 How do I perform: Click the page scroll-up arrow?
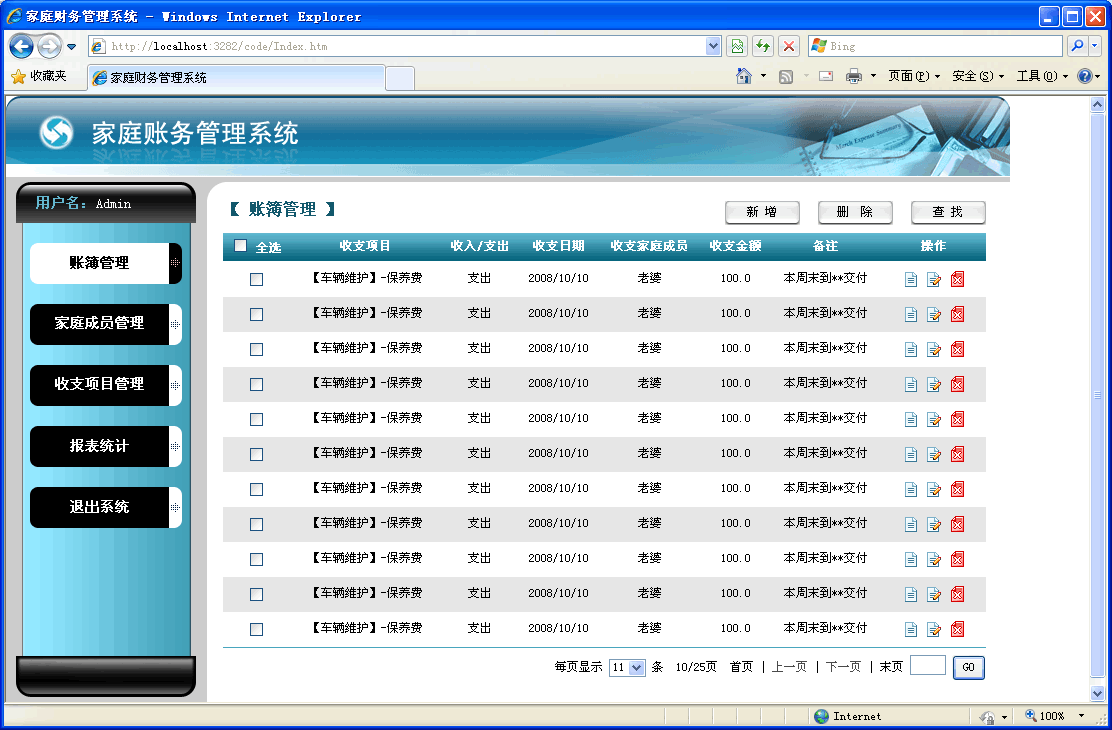(1097, 105)
